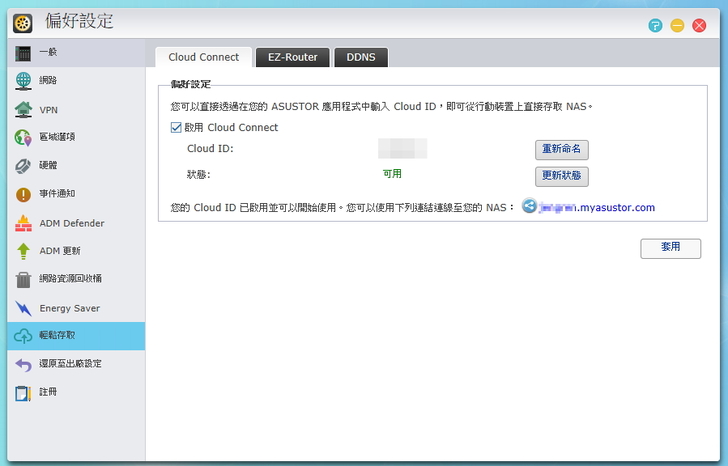Open the VPN house icon
Screen dimensions: 728x466
(23, 110)
